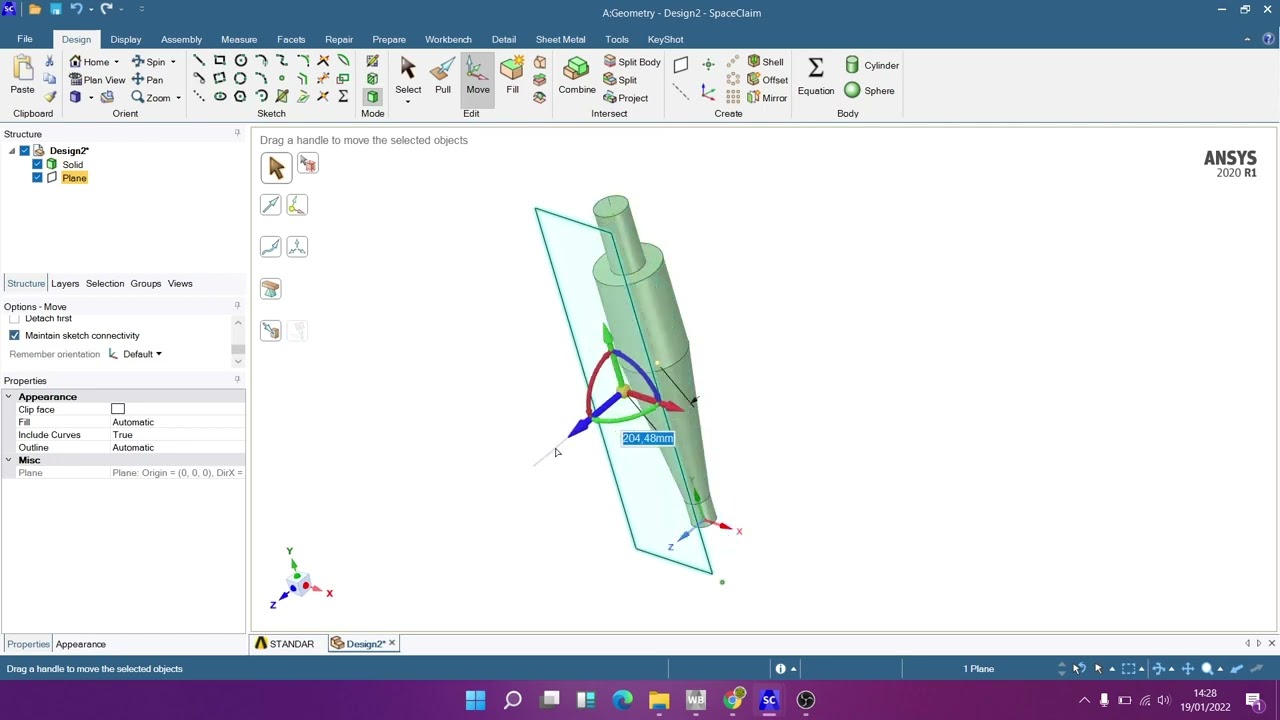Create a Sphere body
Screen dimensions: 1280x720
pyautogui.click(x=870, y=91)
